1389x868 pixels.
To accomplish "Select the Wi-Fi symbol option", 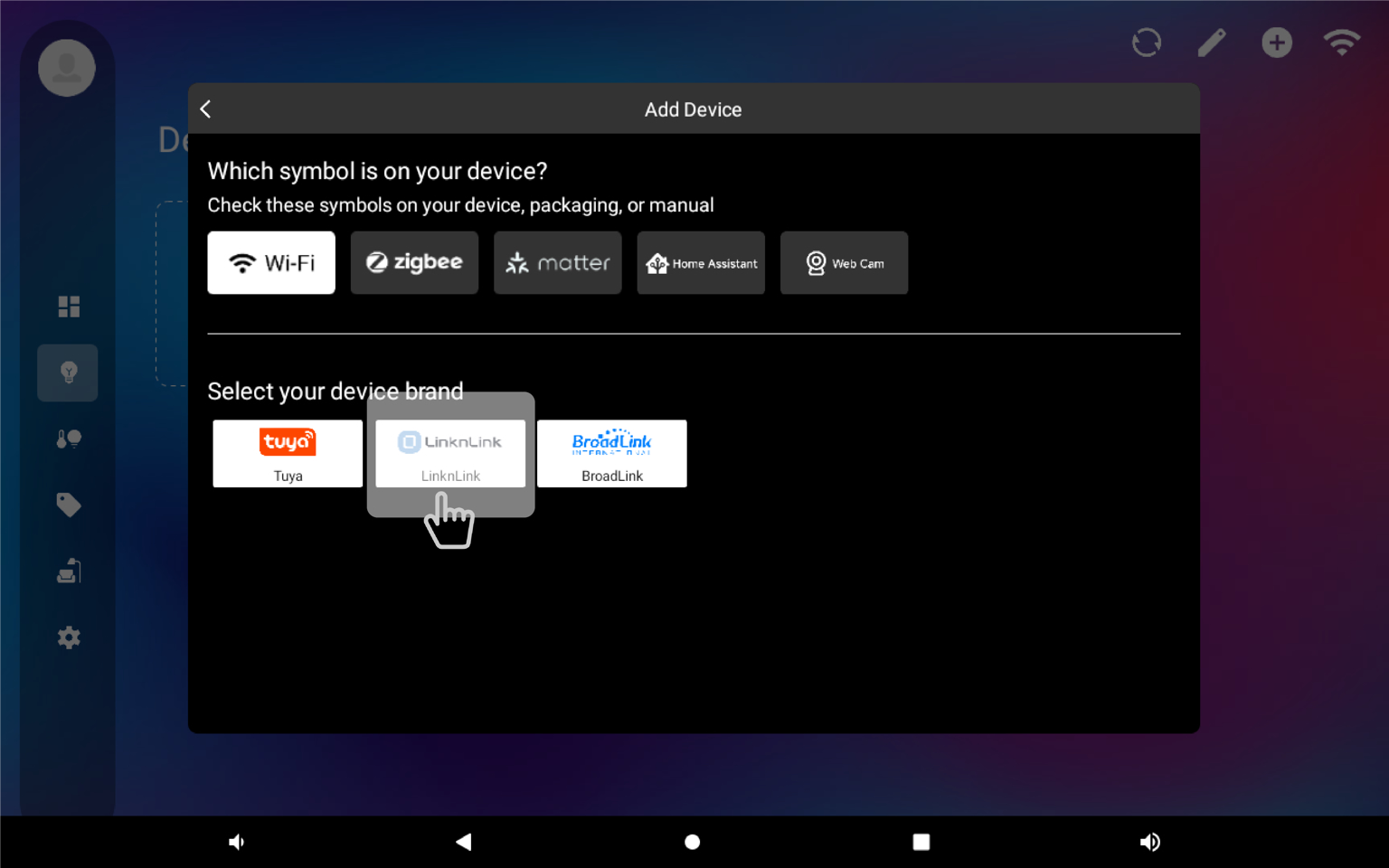I will pos(271,263).
